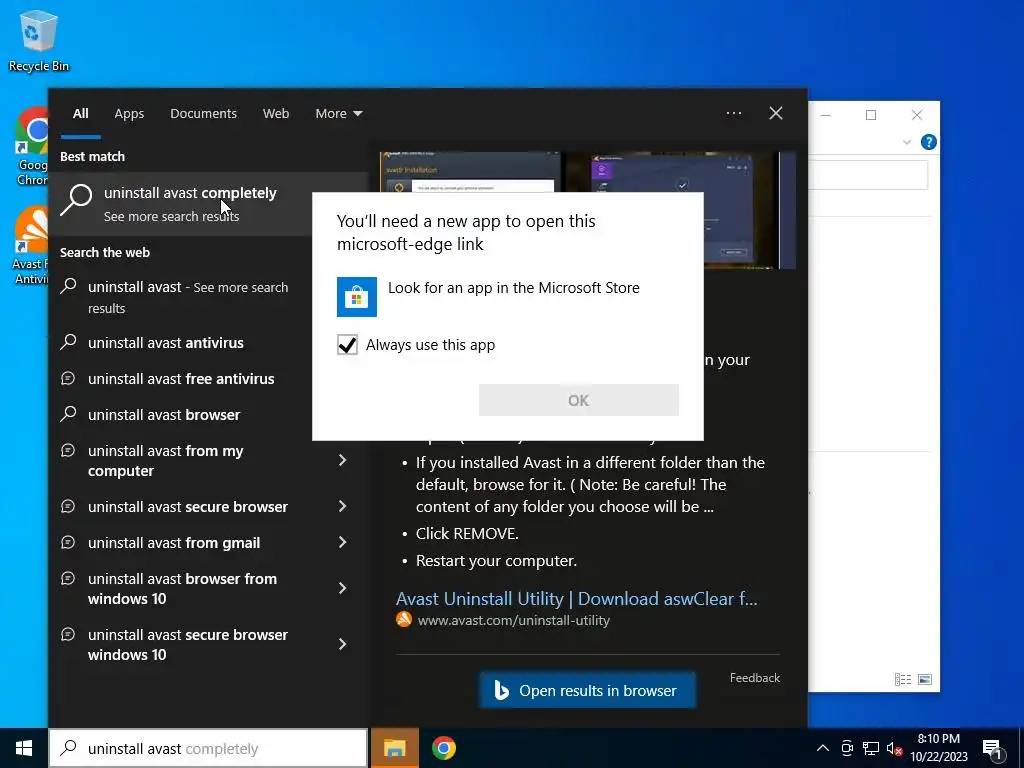1024x768 pixels.
Task: Click Open results in browser button
Action: [x=587, y=690]
